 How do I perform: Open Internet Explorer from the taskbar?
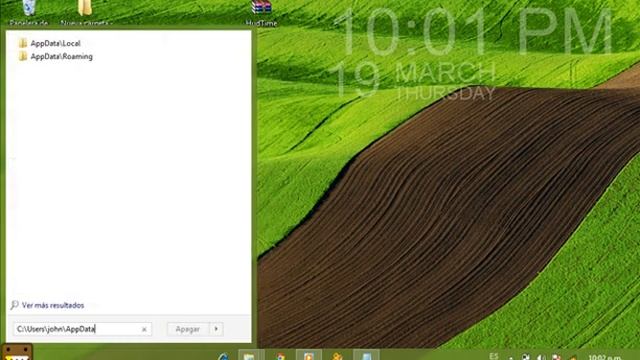tap(223, 356)
